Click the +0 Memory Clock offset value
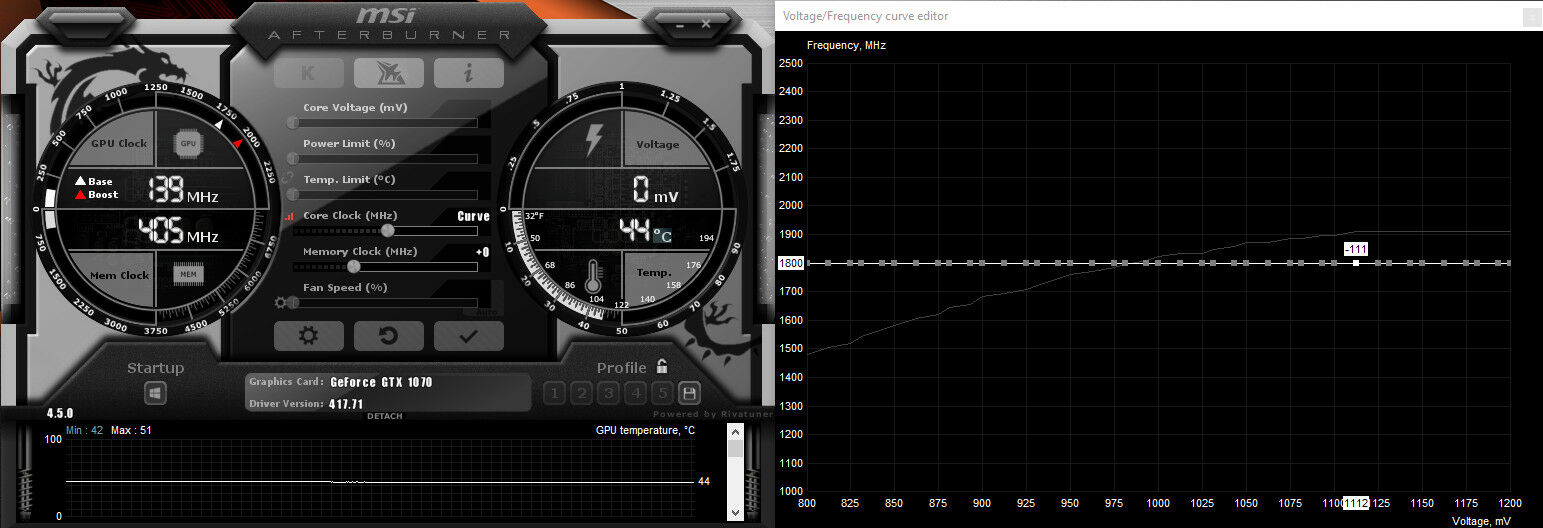The image size is (1543, 528). pyautogui.click(x=482, y=252)
